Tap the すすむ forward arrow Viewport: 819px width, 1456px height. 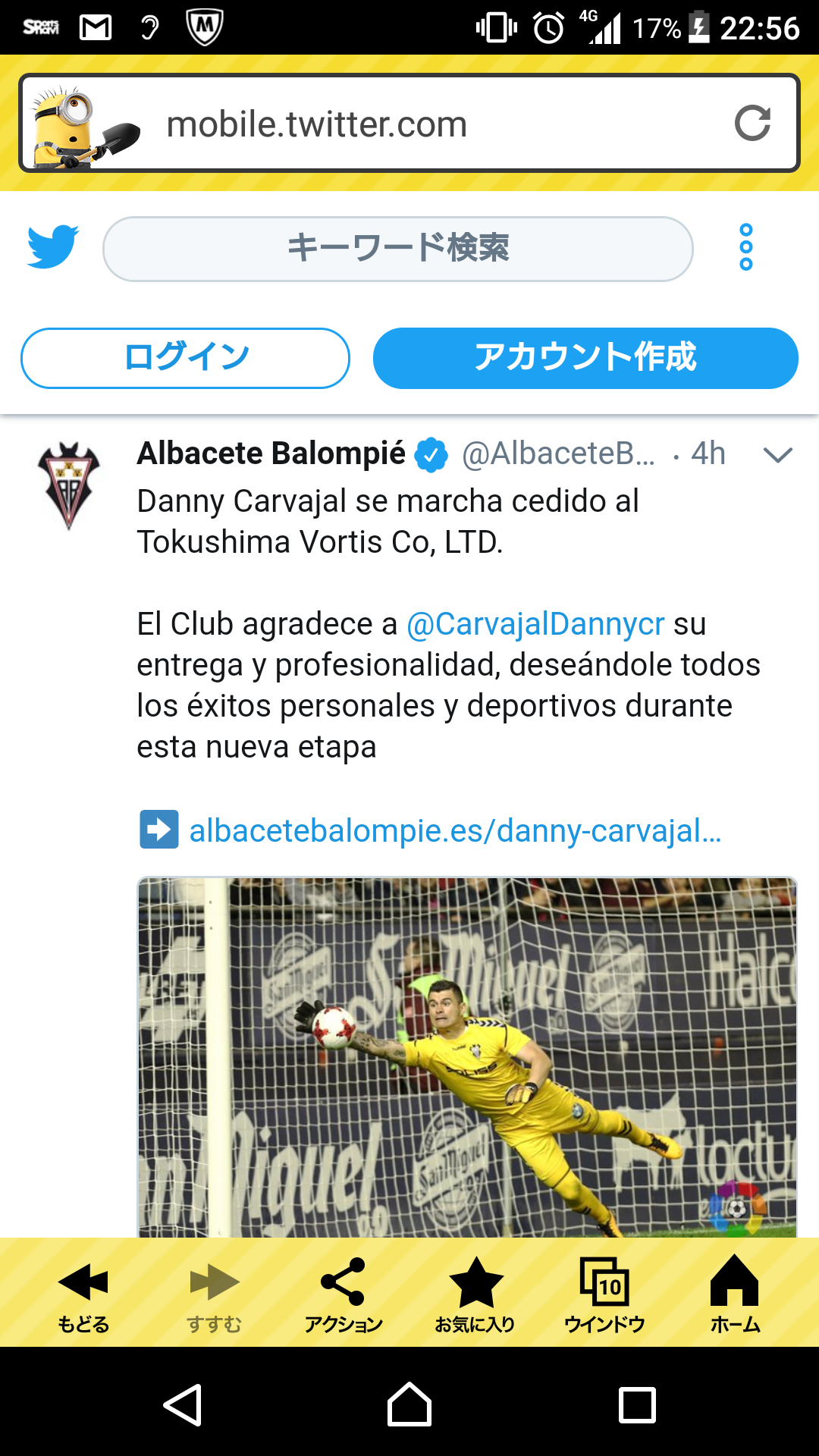click(214, 1295)
